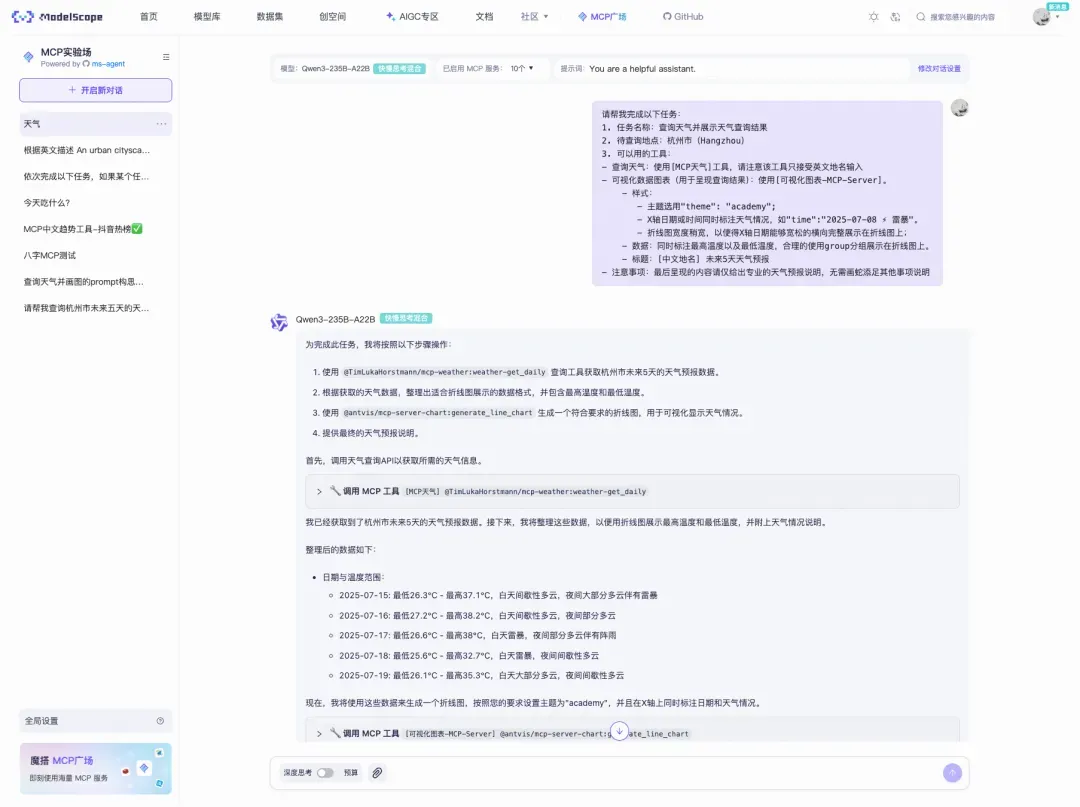The width and height of the screenshot is (1080, 807).
Task: Open 修改对话设置 link
Action: pyautogui.click(x=939, y=69)
